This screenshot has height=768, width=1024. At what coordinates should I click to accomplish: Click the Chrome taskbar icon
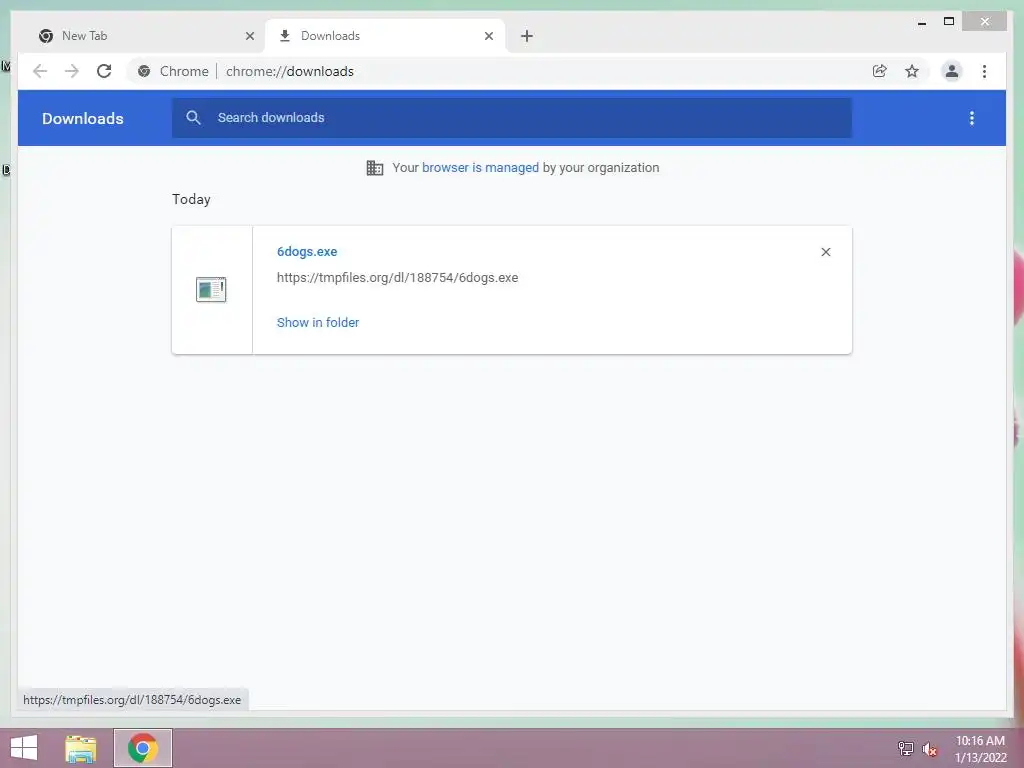pos(142,748)
